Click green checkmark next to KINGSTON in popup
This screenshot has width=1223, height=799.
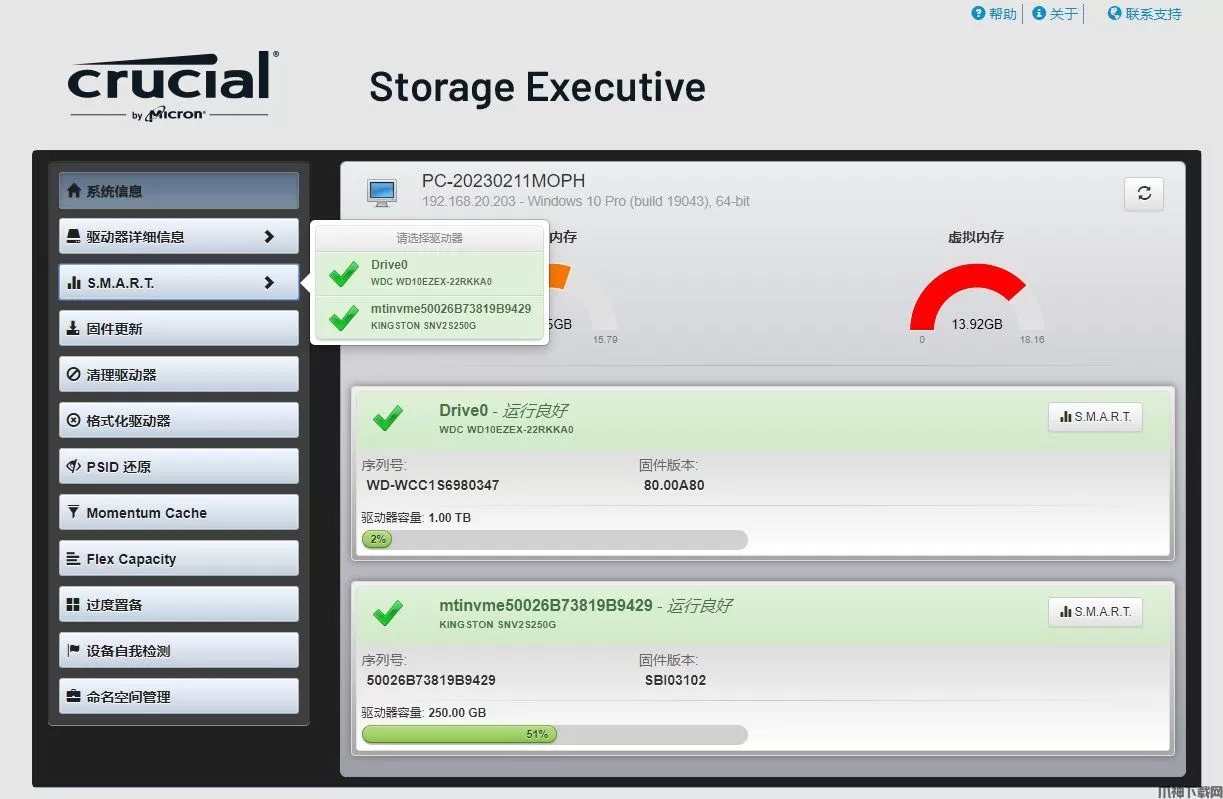pyautogui.click(x=343, y=317)
